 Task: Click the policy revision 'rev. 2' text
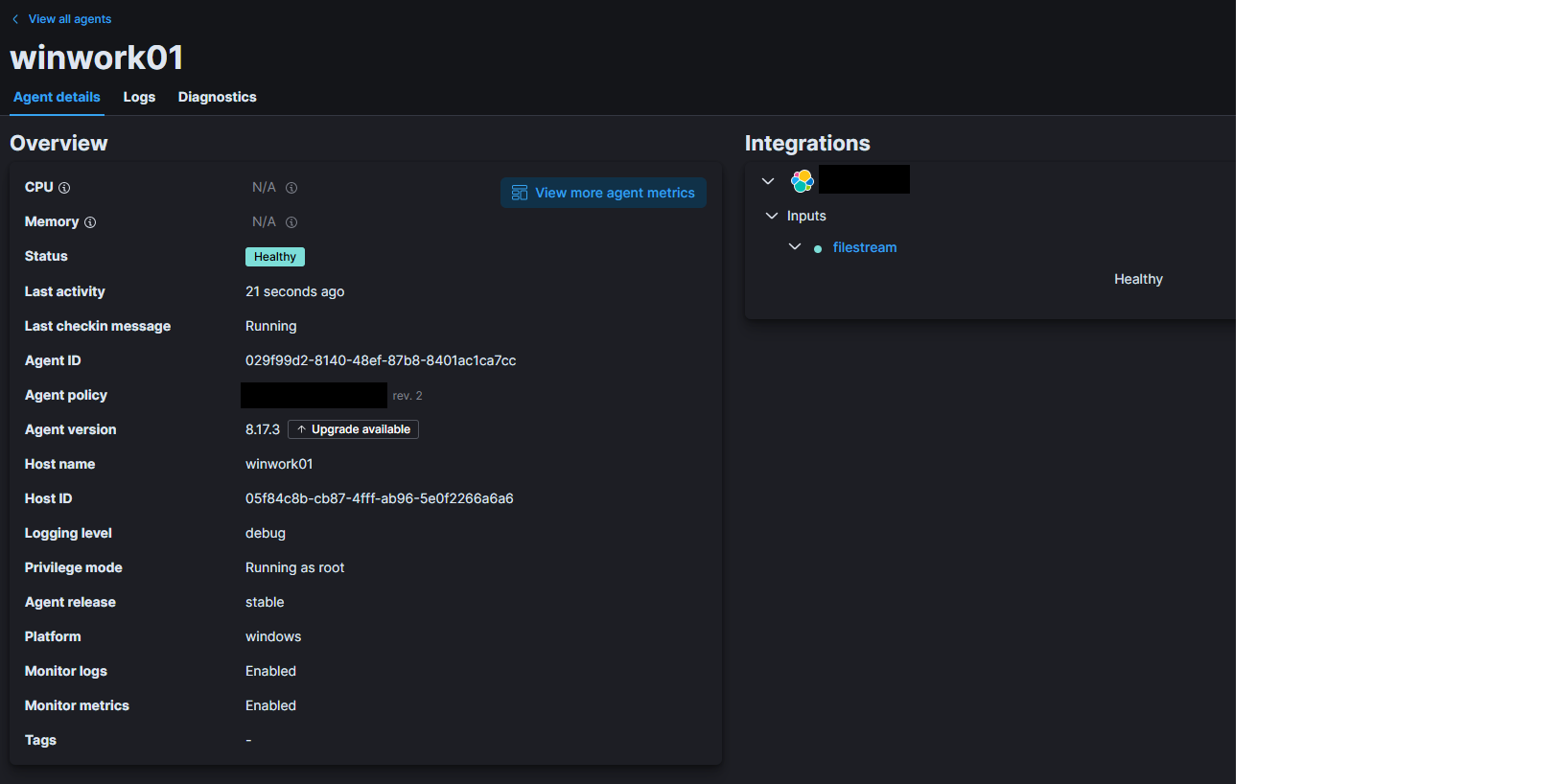pos(407,396)
